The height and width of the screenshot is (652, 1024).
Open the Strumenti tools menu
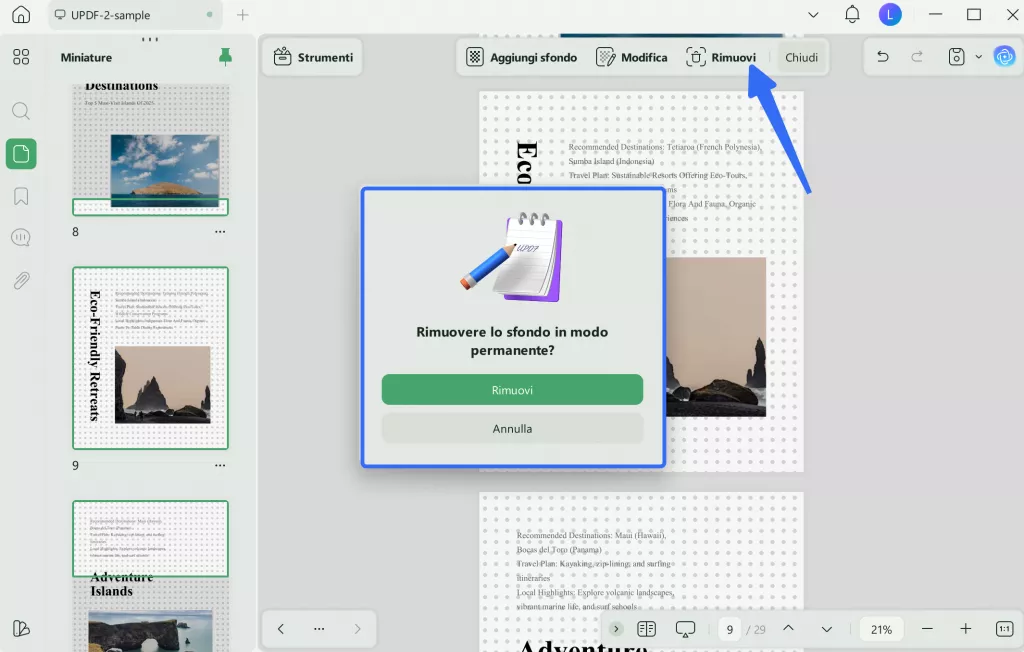tap(313, 57)
